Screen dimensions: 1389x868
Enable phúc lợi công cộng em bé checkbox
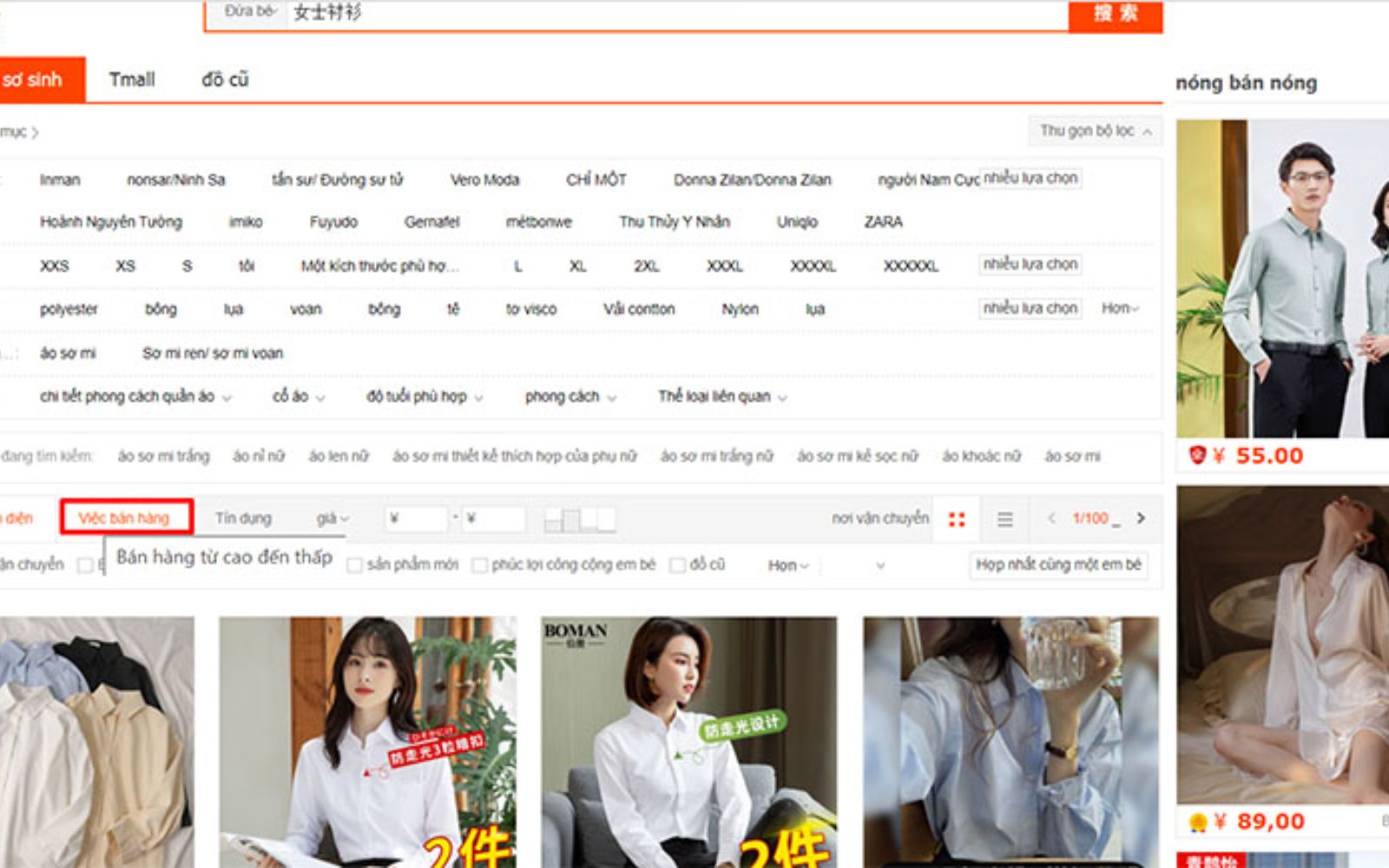[479, 565]
